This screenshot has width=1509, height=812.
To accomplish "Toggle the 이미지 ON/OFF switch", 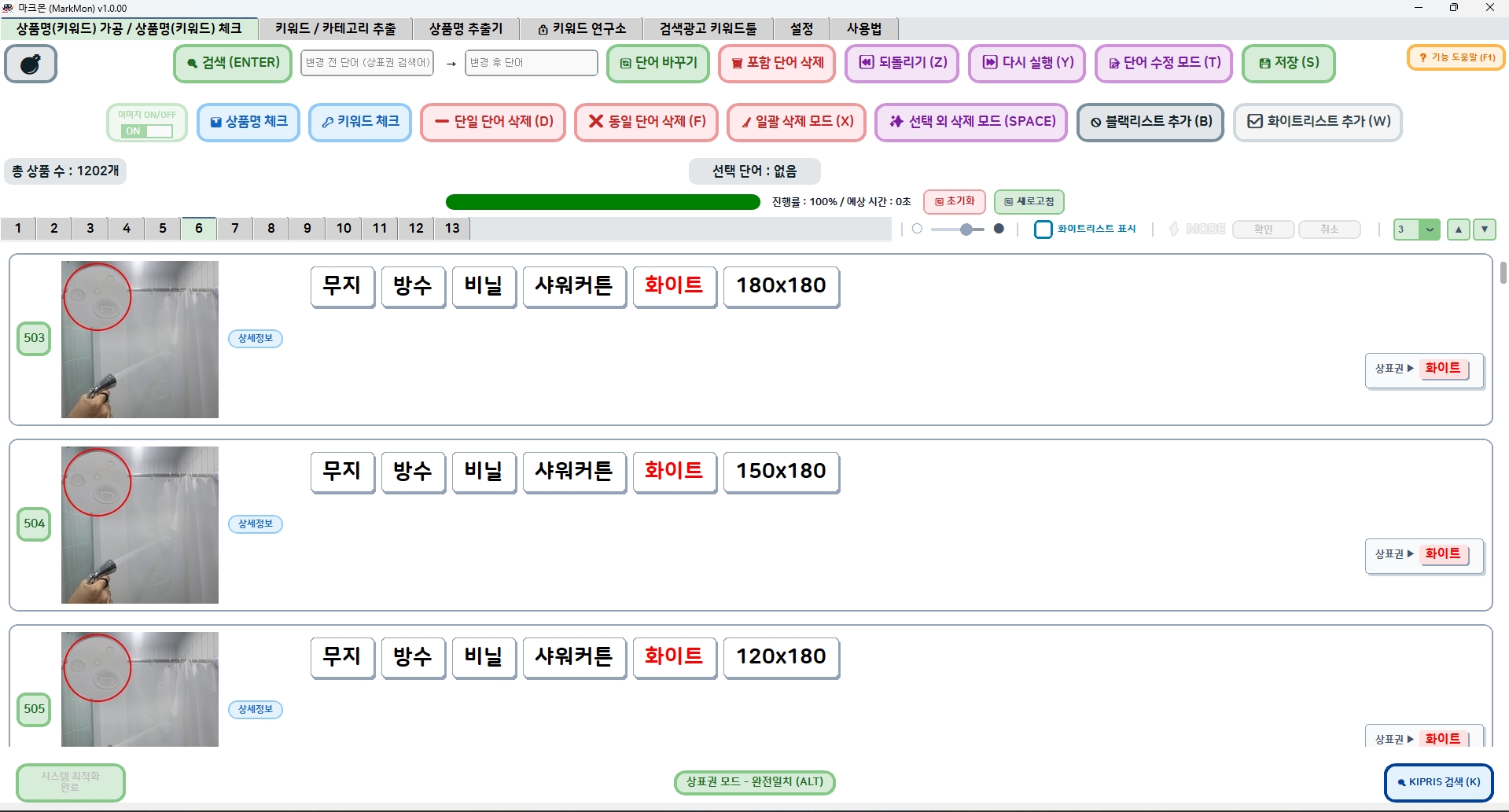I will point(146,131).
